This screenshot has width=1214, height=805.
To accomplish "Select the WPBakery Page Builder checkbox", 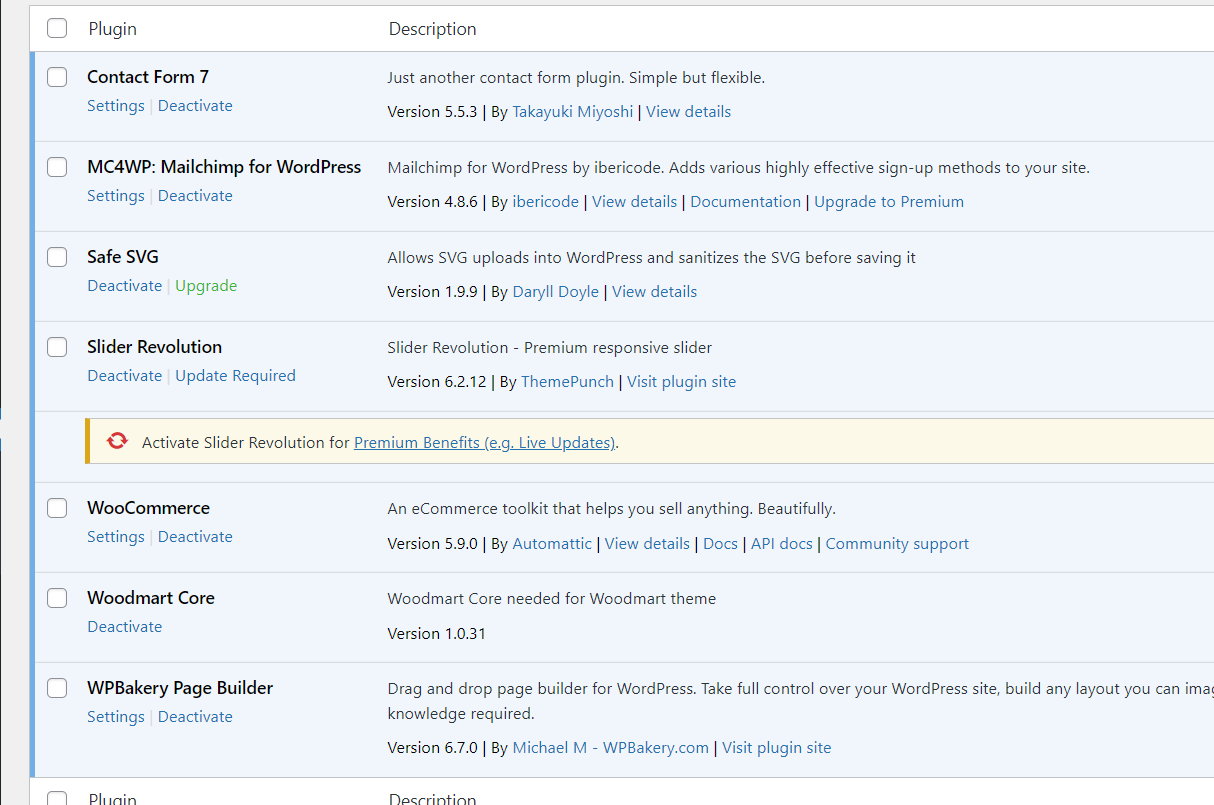I will point(57,688).
